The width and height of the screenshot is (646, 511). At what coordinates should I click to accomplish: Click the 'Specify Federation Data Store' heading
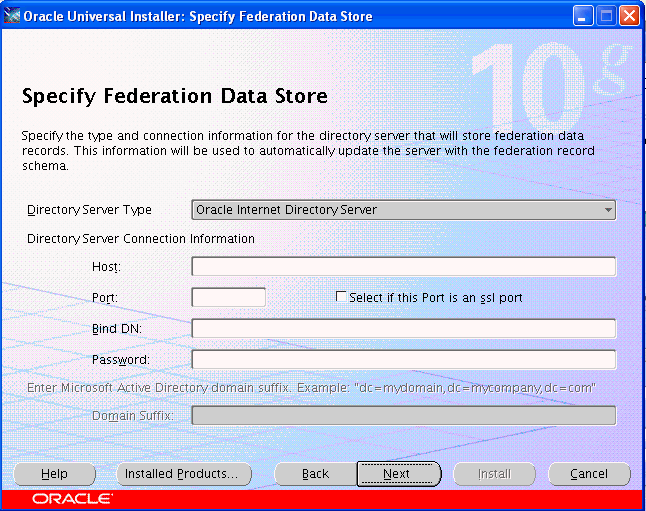pos(175,96)
